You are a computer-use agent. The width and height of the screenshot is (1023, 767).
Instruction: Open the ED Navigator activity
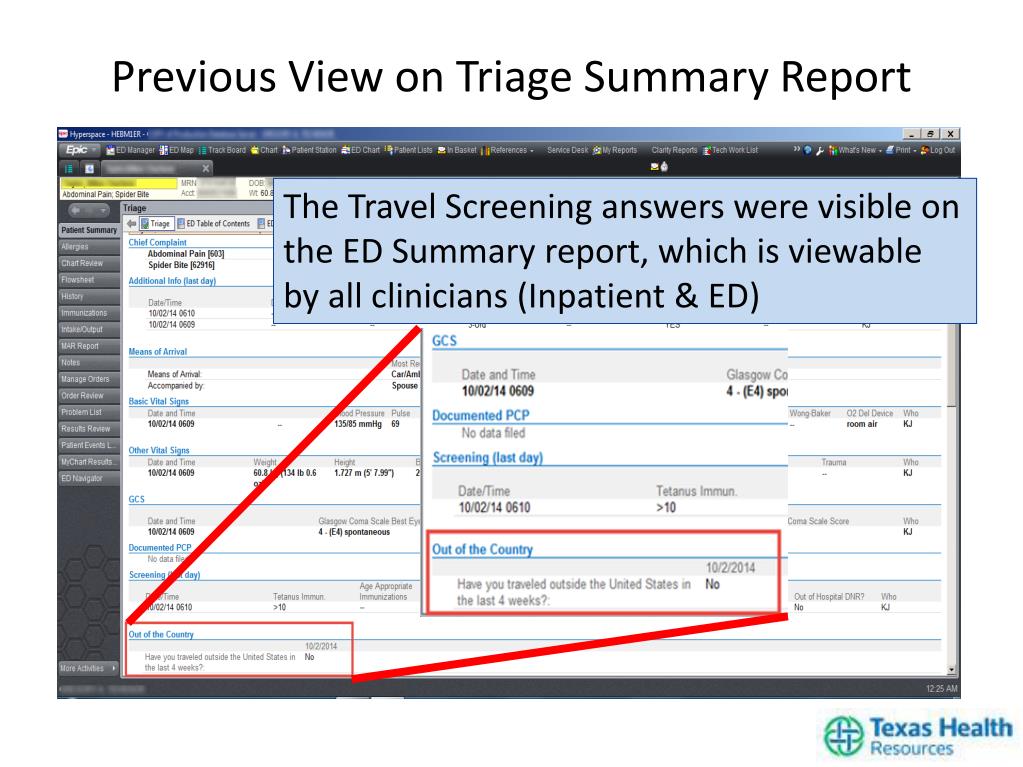point(89,478)
